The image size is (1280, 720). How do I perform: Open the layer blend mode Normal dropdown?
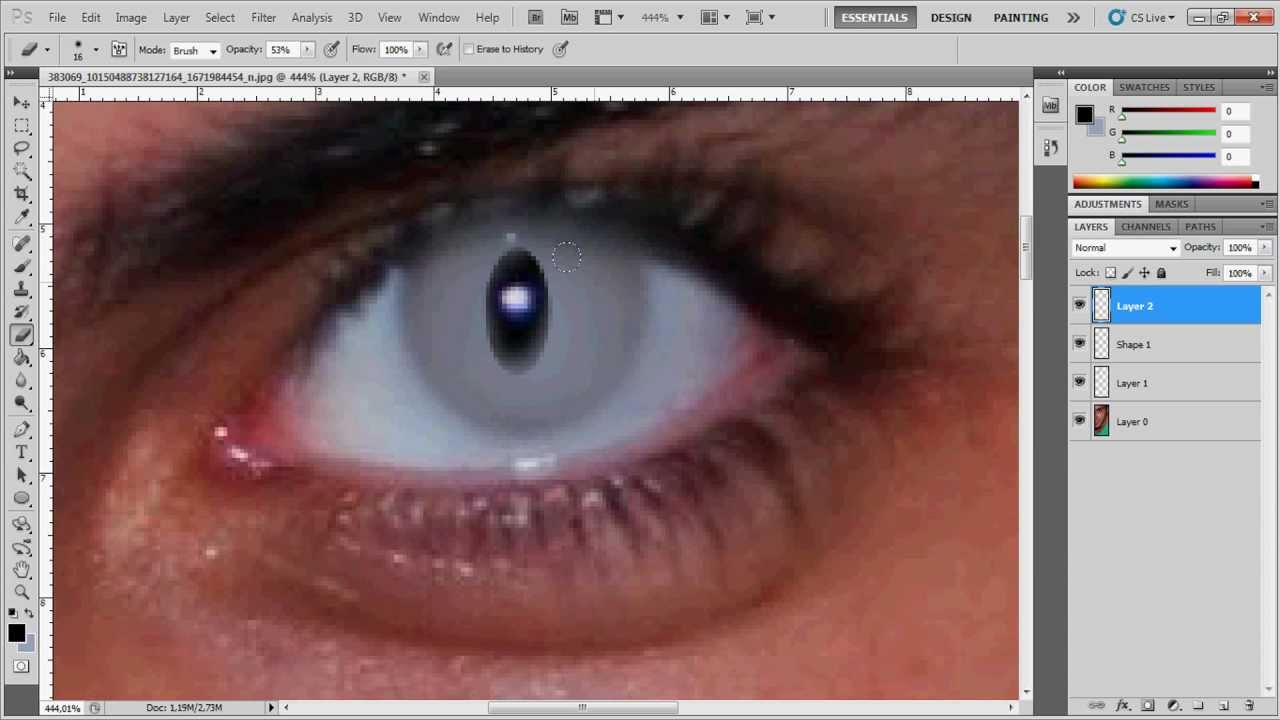(x=1126, y=248)
